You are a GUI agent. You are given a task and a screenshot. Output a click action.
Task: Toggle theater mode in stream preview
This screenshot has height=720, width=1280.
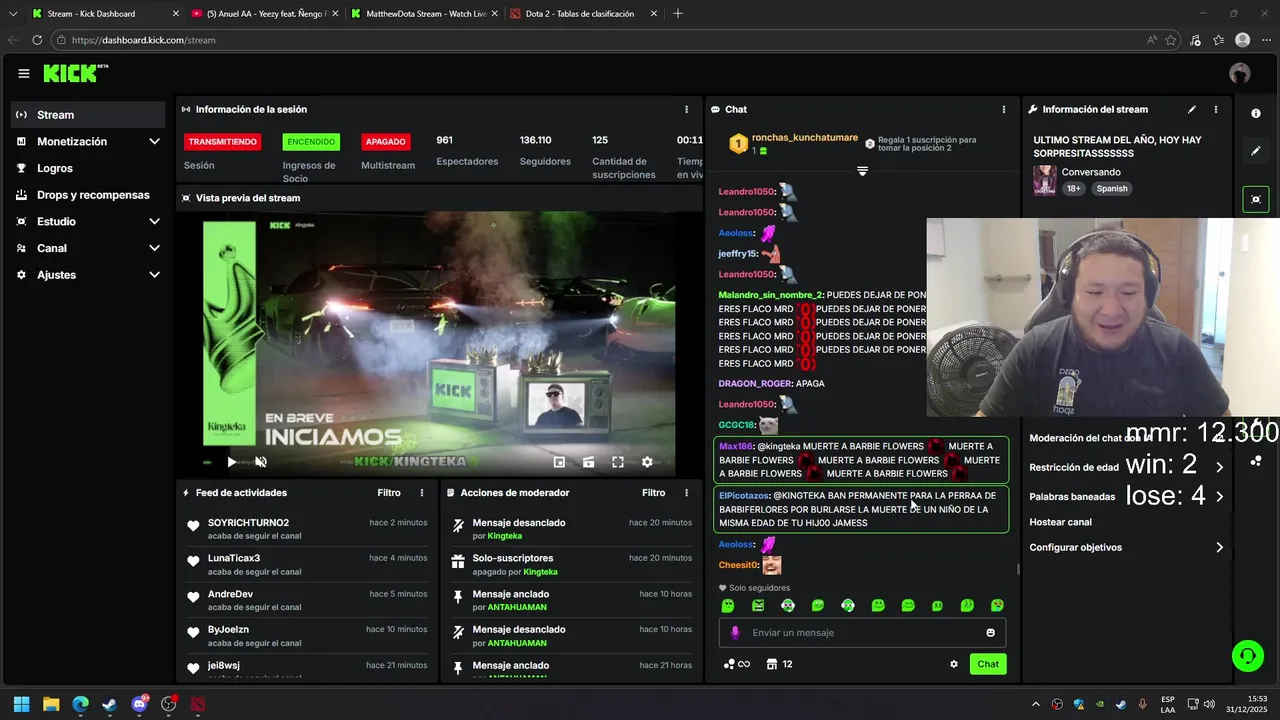coord(588,462)
